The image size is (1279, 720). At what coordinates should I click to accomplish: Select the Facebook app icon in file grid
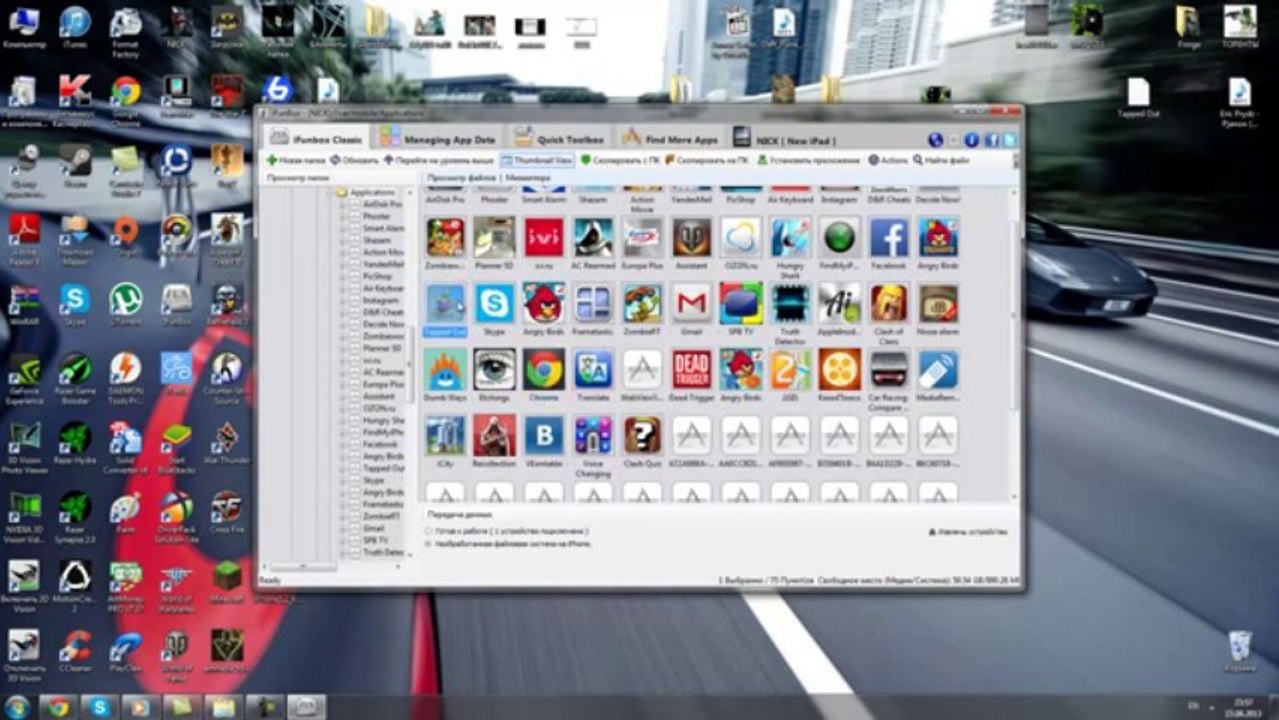pos(889,238)
